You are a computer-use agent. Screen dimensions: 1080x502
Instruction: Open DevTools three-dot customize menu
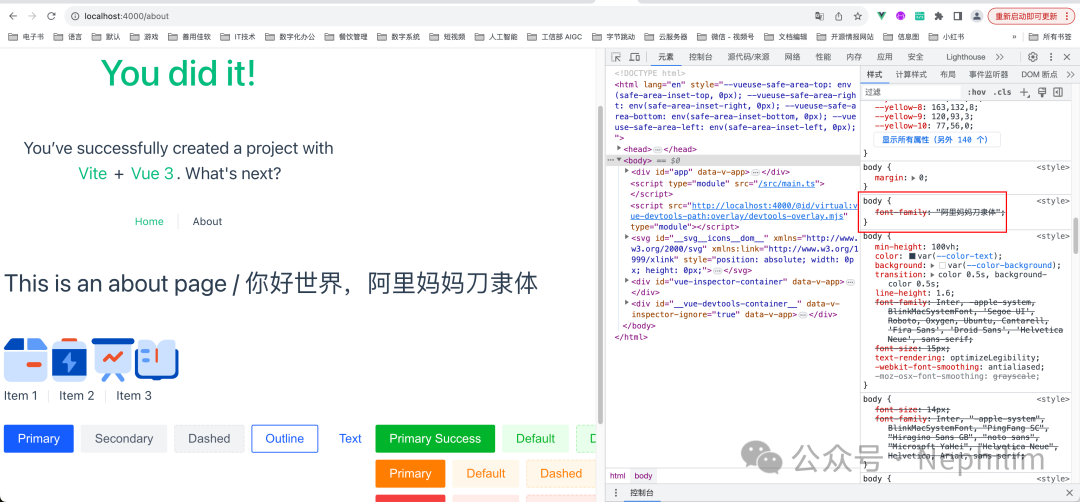tap(1050, 57)
